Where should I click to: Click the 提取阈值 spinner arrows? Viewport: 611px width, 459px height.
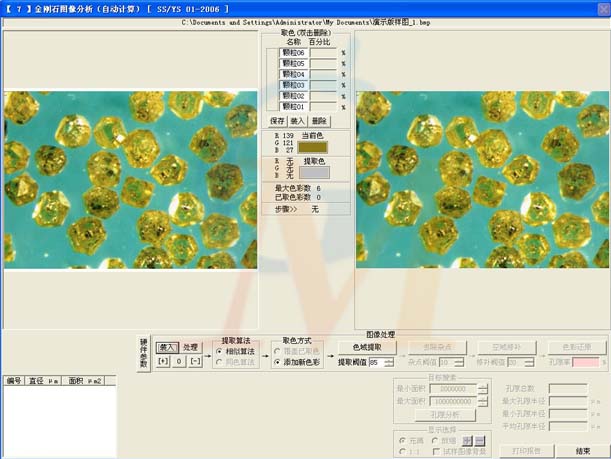[x=388, y=362]
